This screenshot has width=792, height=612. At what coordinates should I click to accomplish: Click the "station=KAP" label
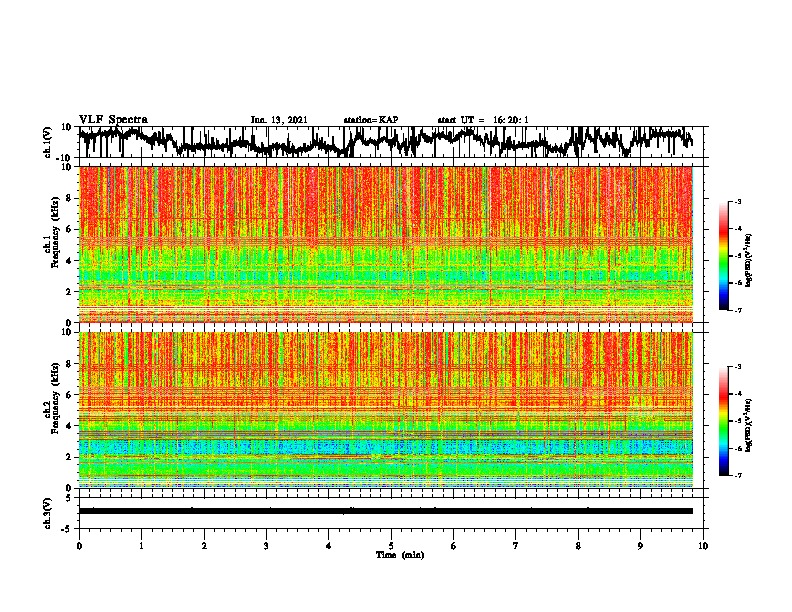tap(371, 120)
